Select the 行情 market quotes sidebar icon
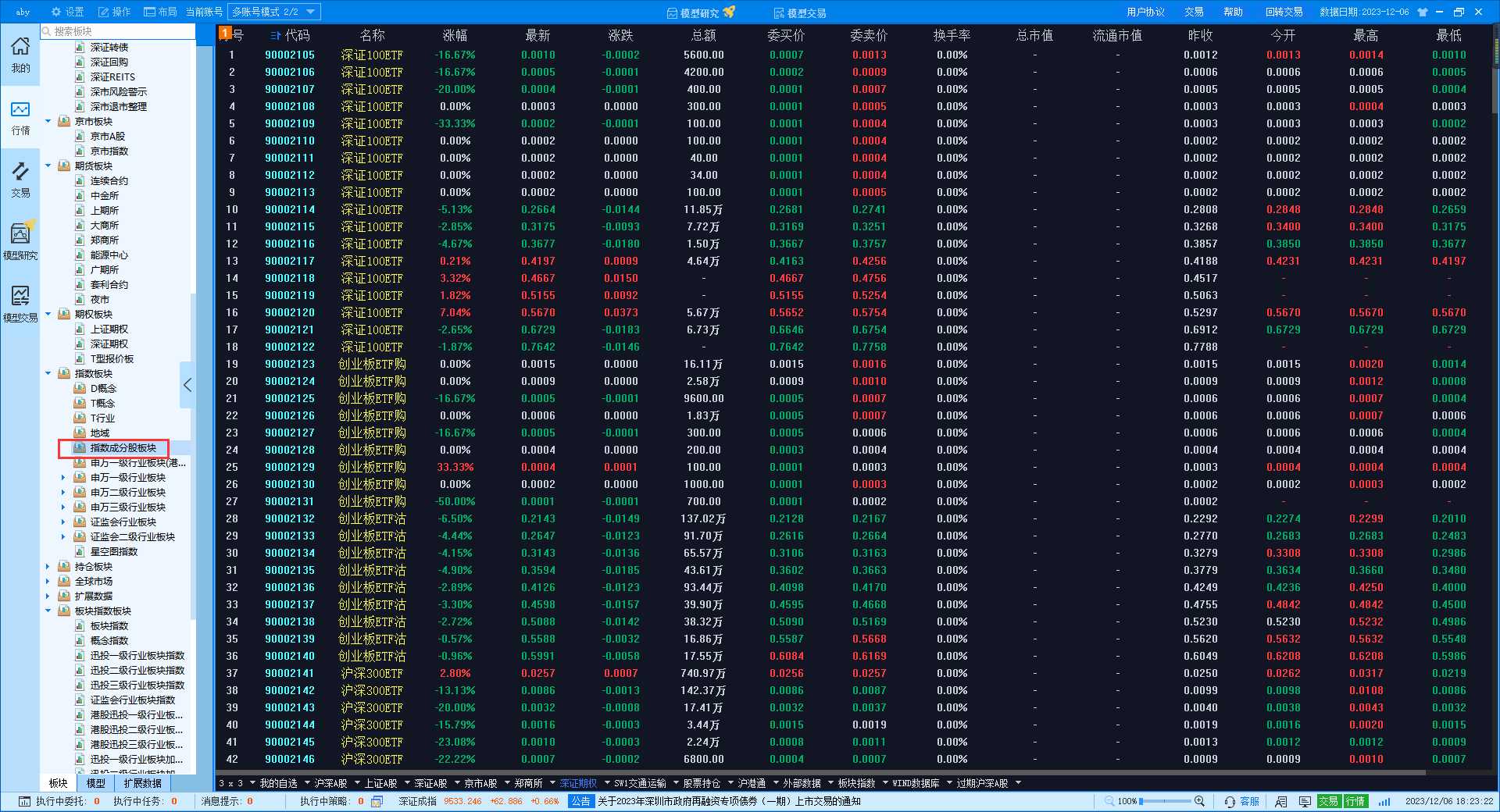The width and height of the screenshot is (1500, 812). point(20,117)
